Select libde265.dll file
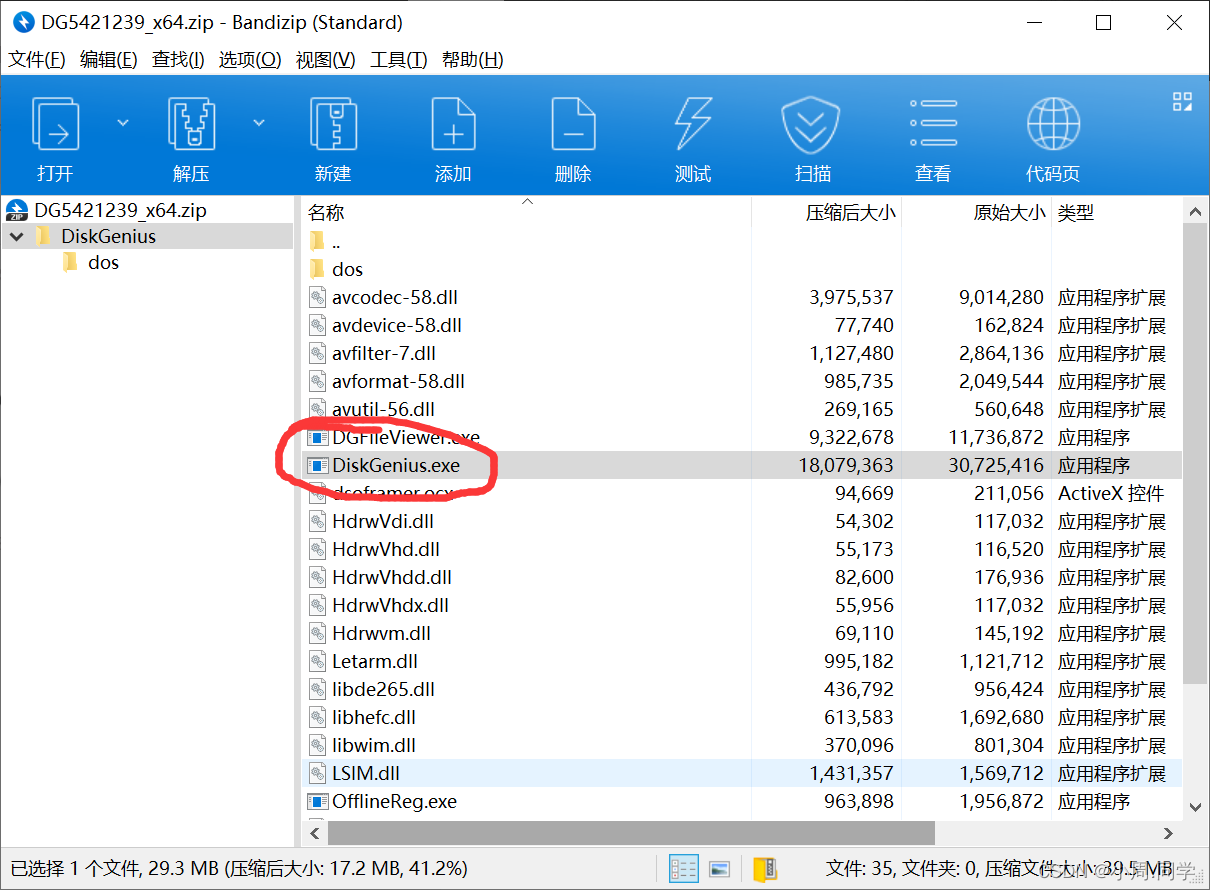 383,689
